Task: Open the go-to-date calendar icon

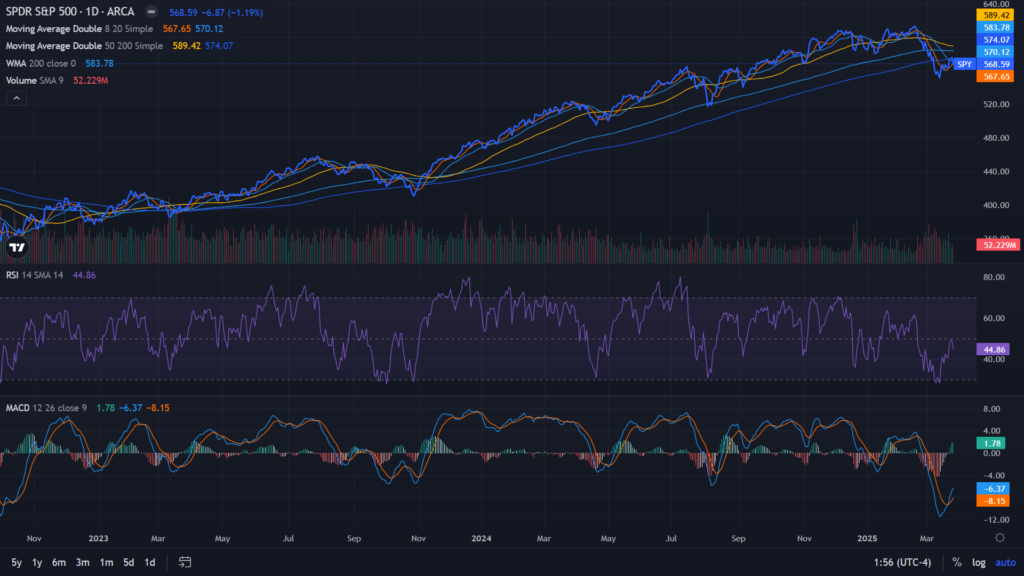Action: click(x=185, y=561)
